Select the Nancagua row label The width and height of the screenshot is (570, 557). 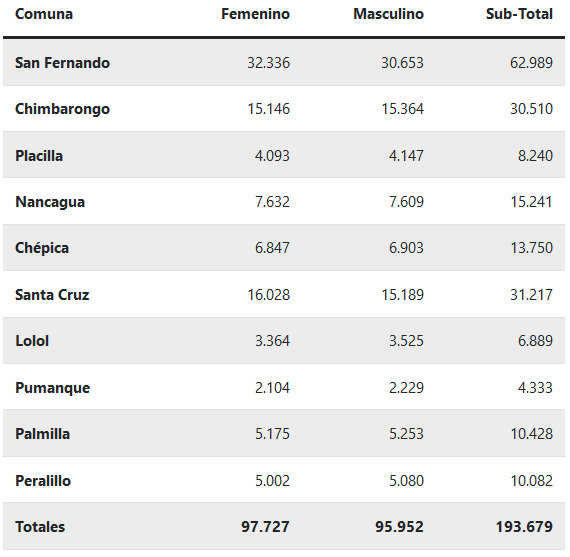(50, 202)
